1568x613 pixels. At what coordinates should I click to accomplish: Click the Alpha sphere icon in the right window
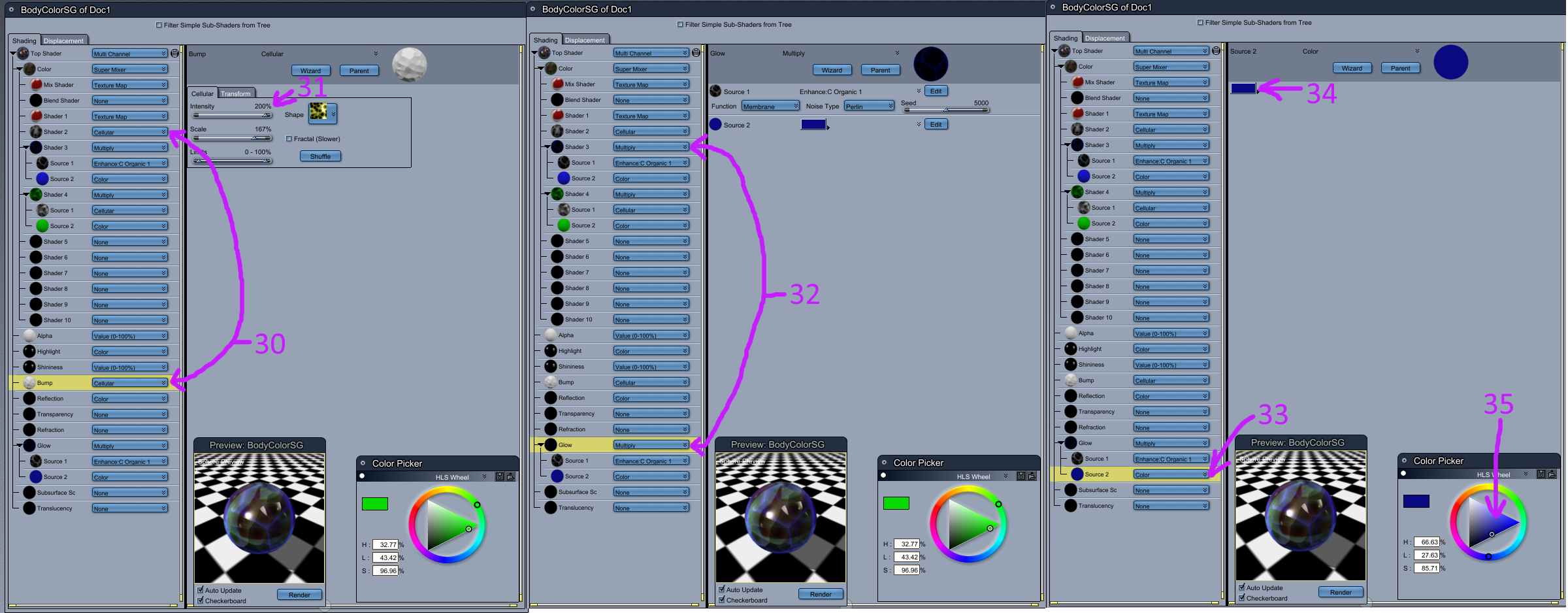click(1071, 333)
